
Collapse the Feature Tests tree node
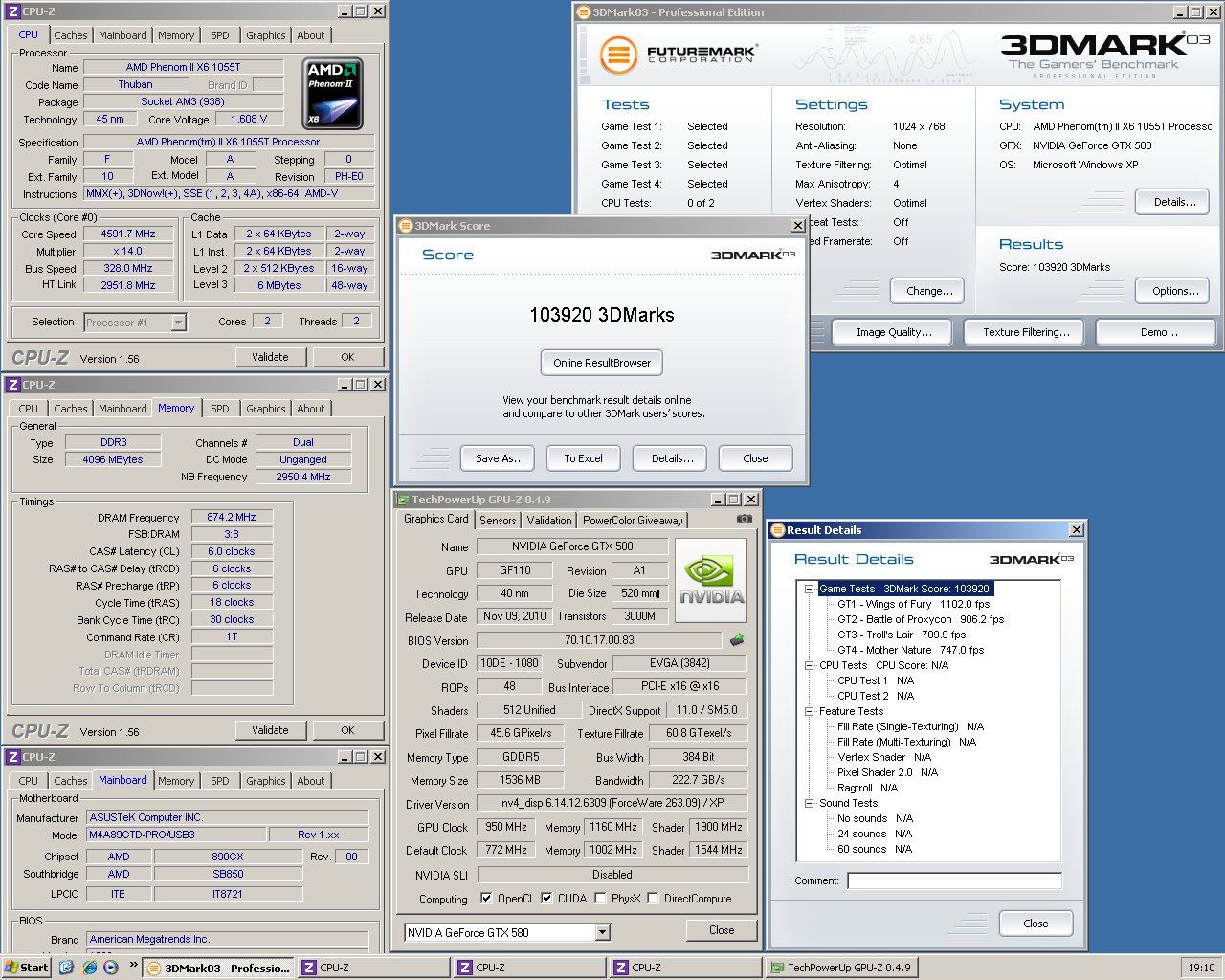(809, 711)
